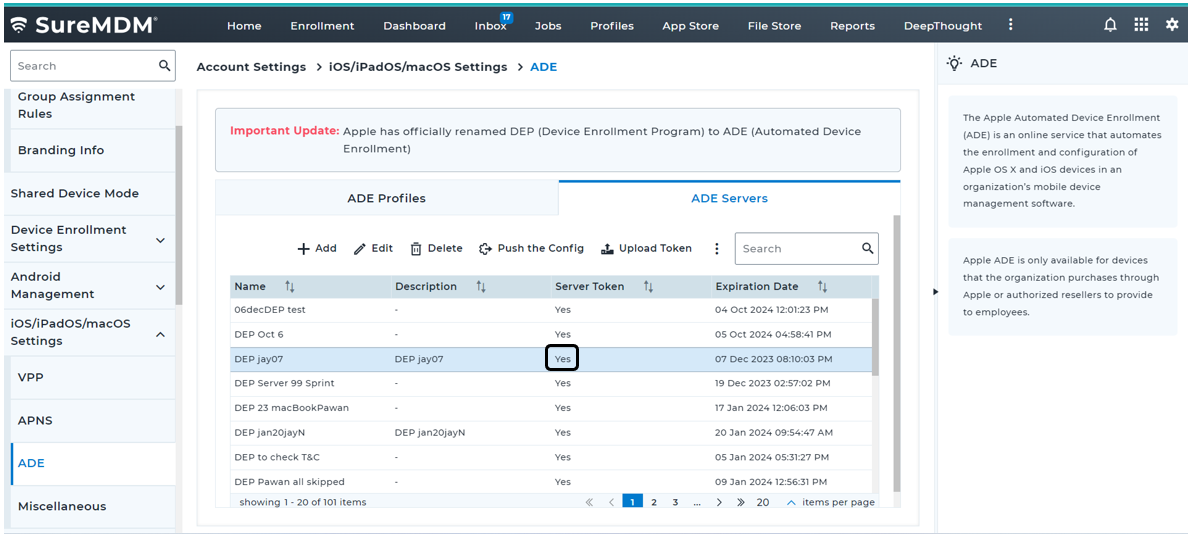This screenshot has height=535, width=1191.
Task: Click the Add server button
Action: tap(317, 249)
